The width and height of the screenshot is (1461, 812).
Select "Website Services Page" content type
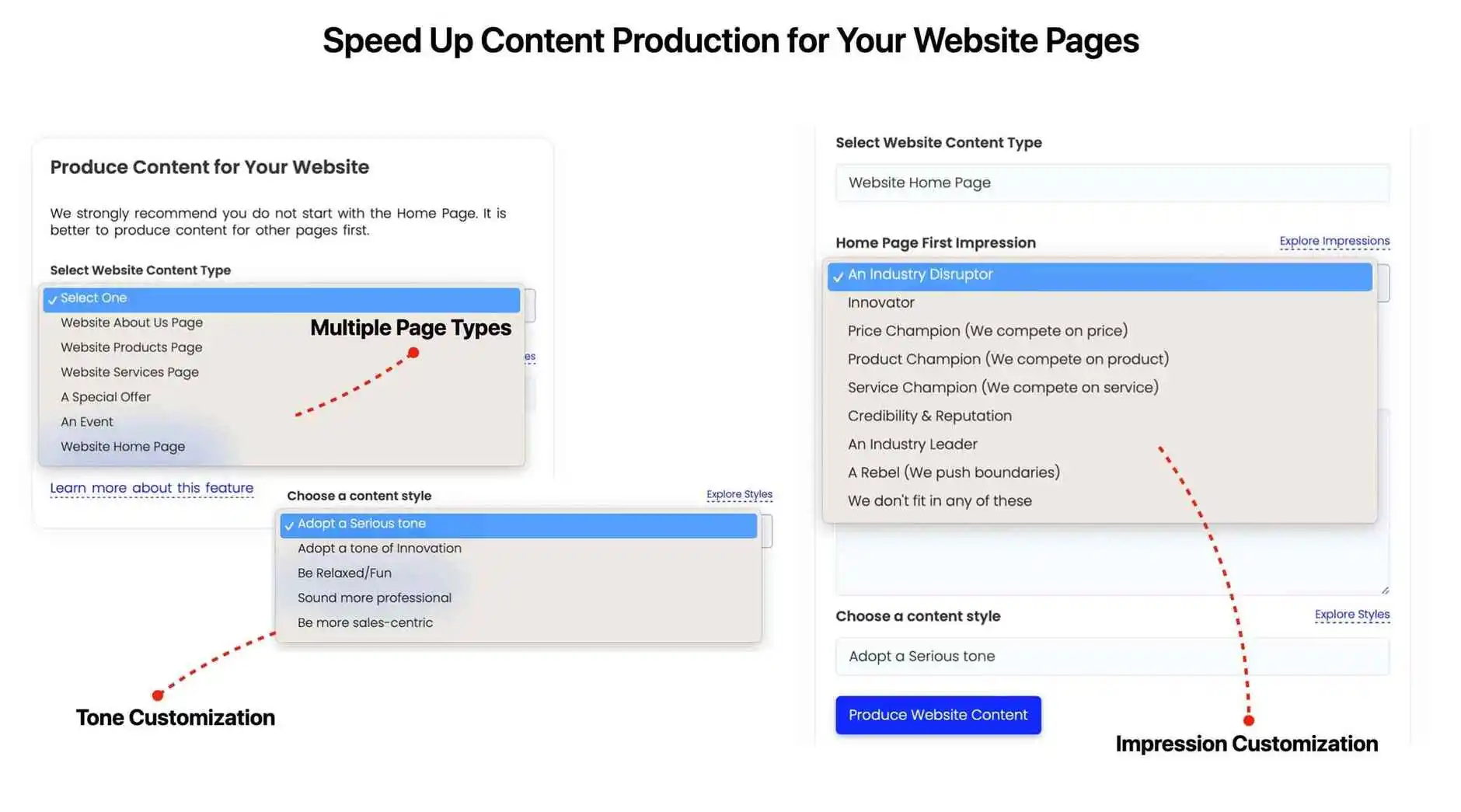129,371
